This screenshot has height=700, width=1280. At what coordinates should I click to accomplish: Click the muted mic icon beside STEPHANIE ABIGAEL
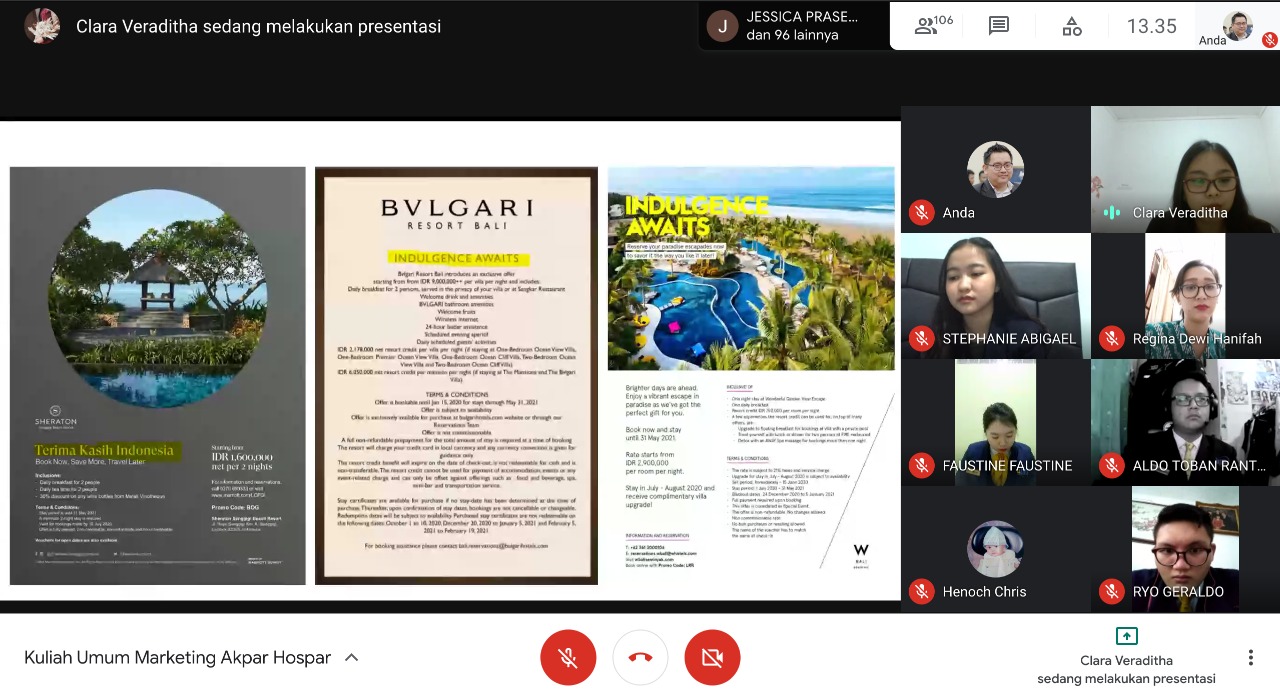point(921,339)
